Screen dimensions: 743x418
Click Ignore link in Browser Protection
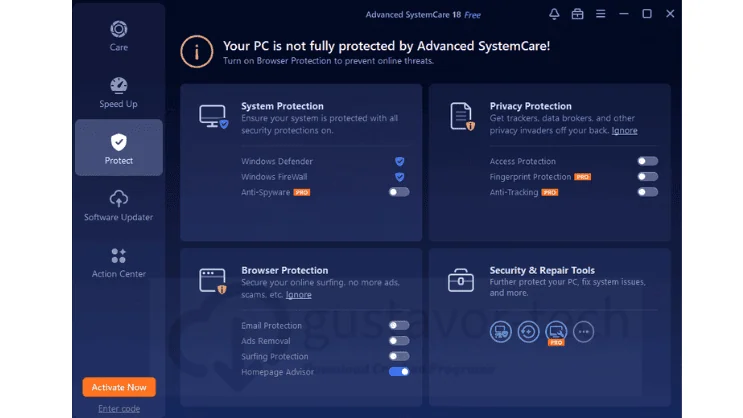coord(299,294)
